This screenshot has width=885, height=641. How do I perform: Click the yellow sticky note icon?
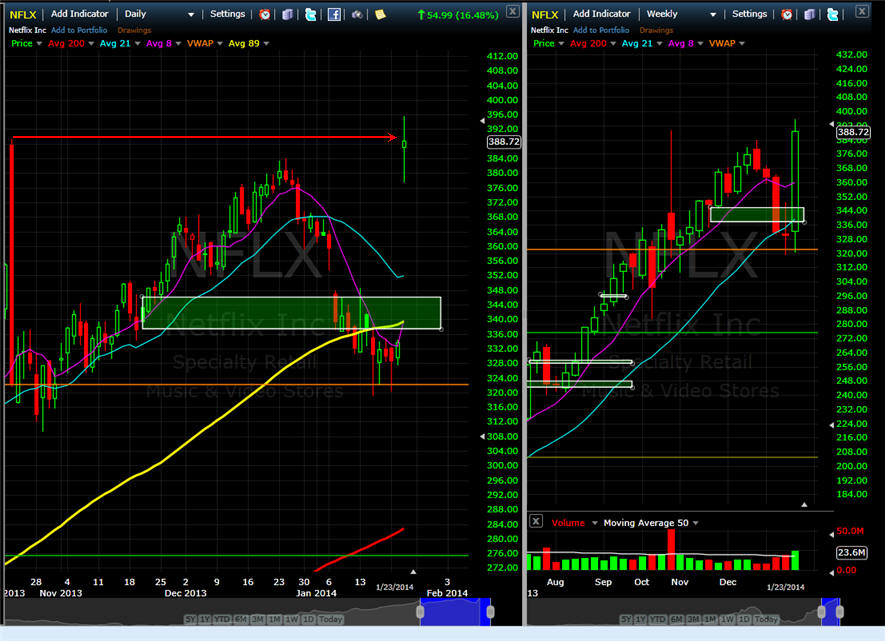click(380, 14)
